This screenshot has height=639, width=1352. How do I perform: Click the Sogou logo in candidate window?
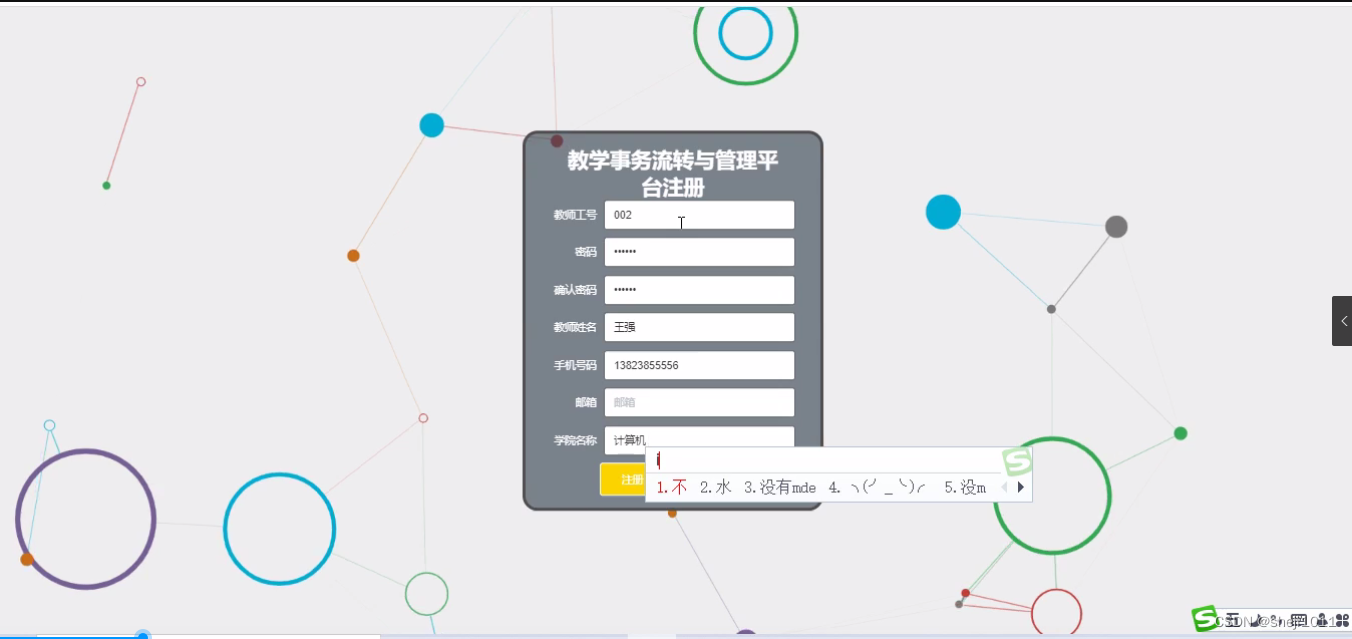point(1017,461)
